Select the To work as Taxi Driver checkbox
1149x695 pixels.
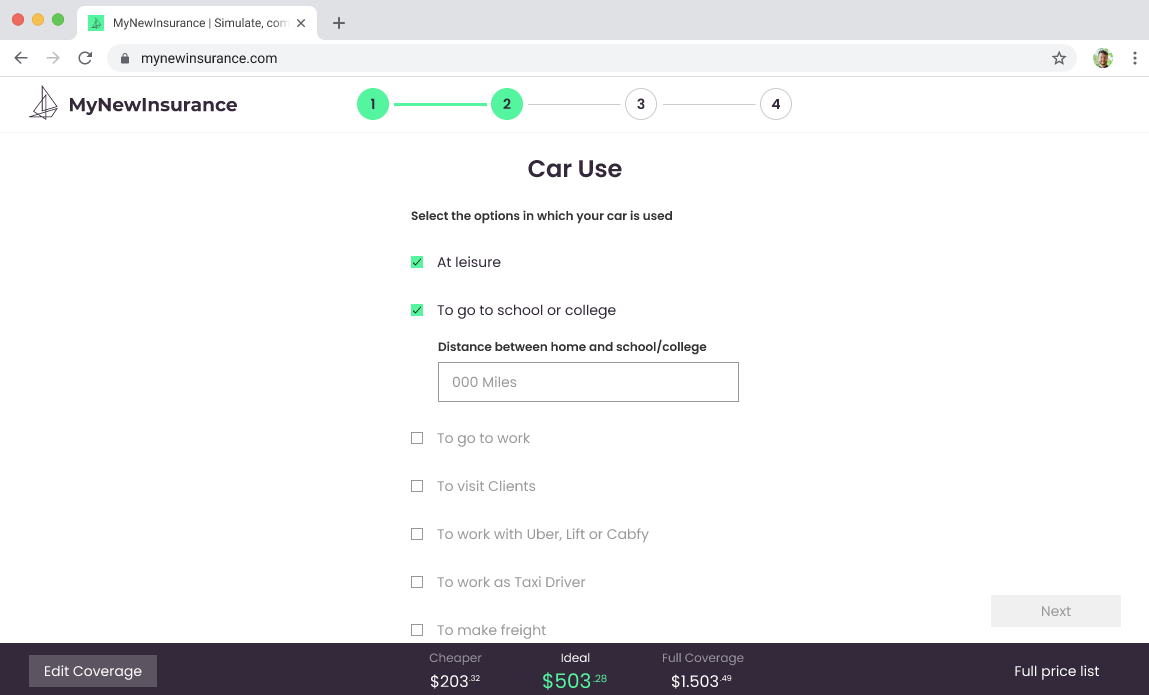coord(417,582)
